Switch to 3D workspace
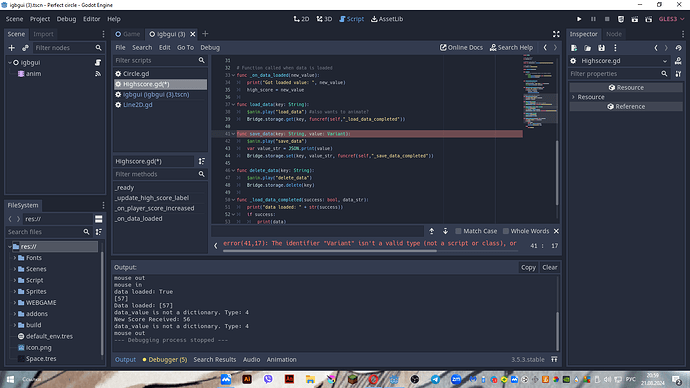Screen dimensions: 690x388 324,19
